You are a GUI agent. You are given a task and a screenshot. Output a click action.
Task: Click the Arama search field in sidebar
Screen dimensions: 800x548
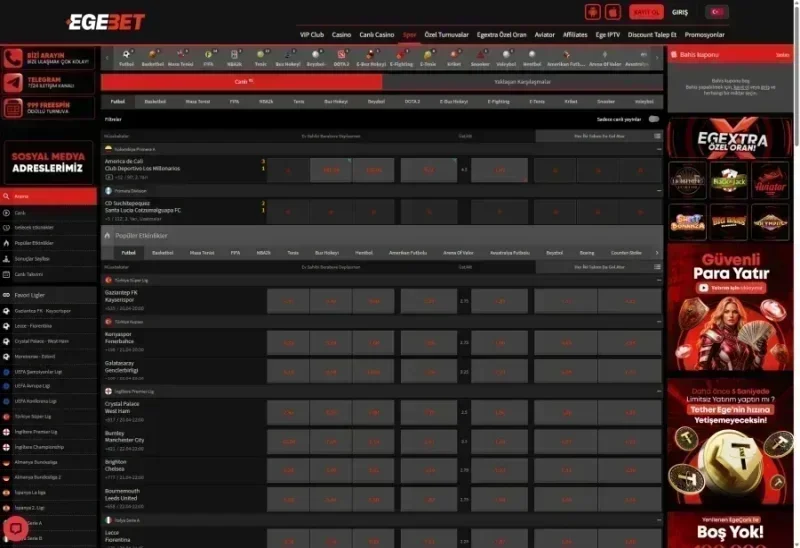coord(48,196)
